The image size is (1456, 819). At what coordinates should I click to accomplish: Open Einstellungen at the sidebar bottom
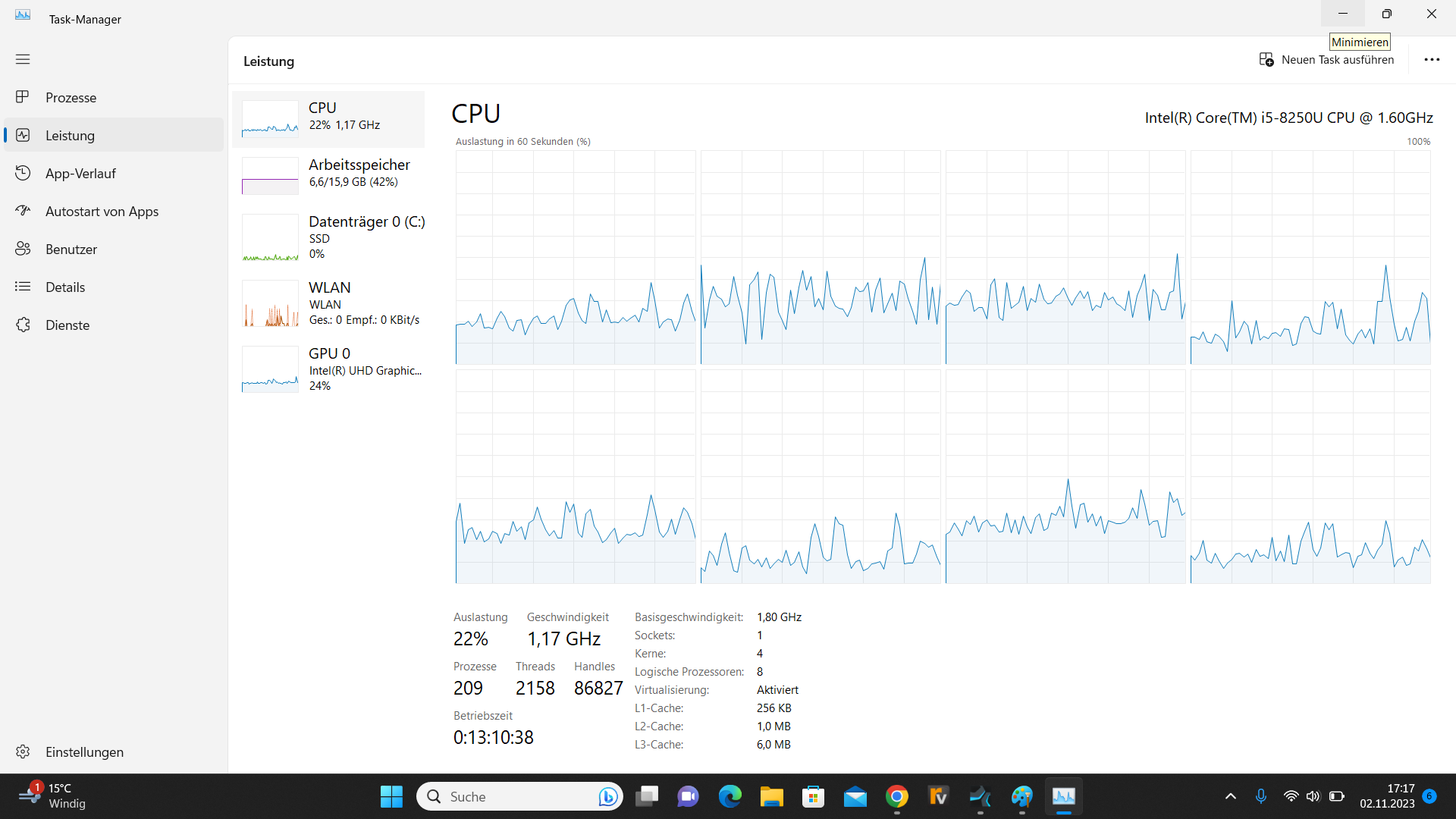point(114,752)
